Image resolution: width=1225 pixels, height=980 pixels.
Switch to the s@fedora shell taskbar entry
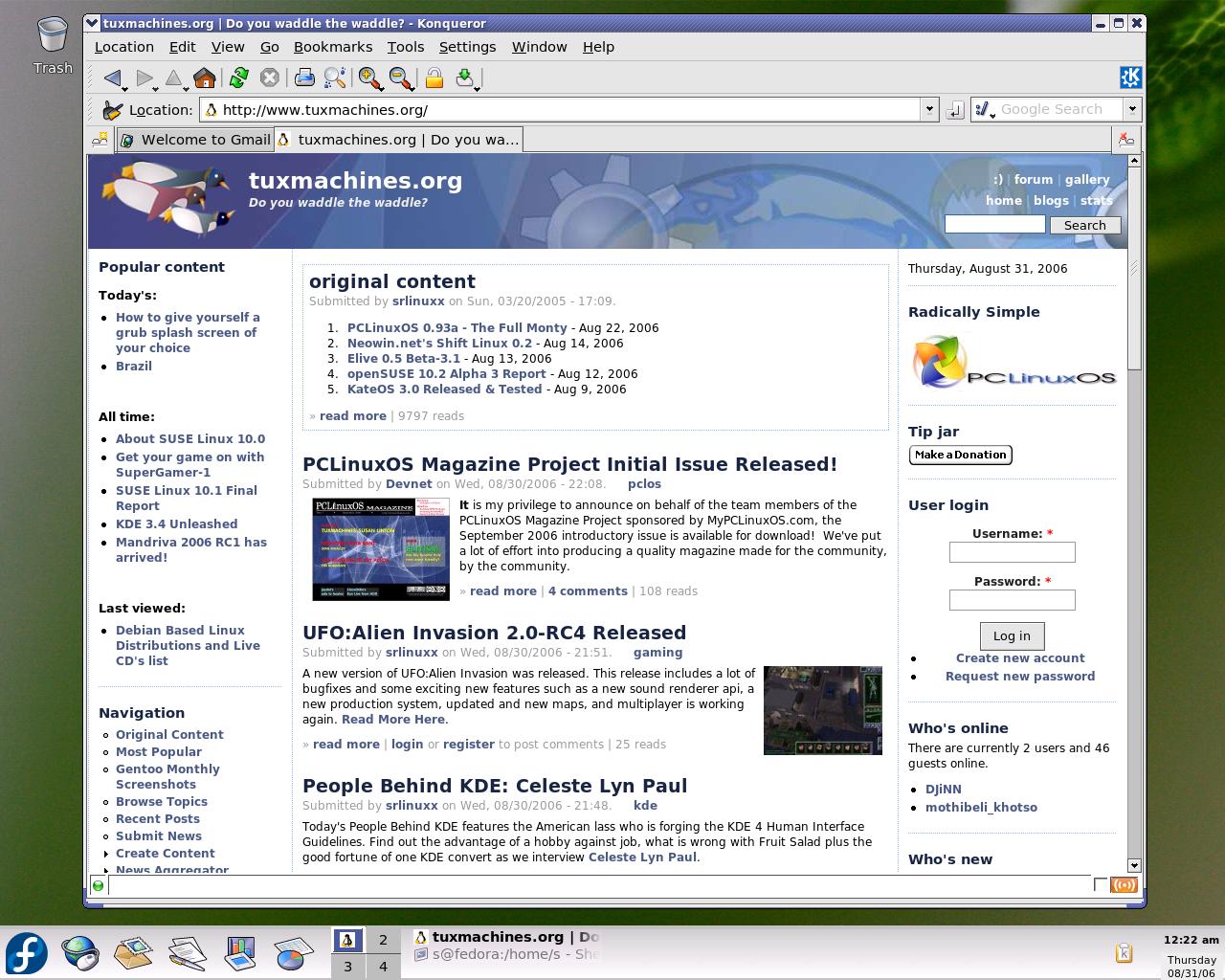(506, 954)
